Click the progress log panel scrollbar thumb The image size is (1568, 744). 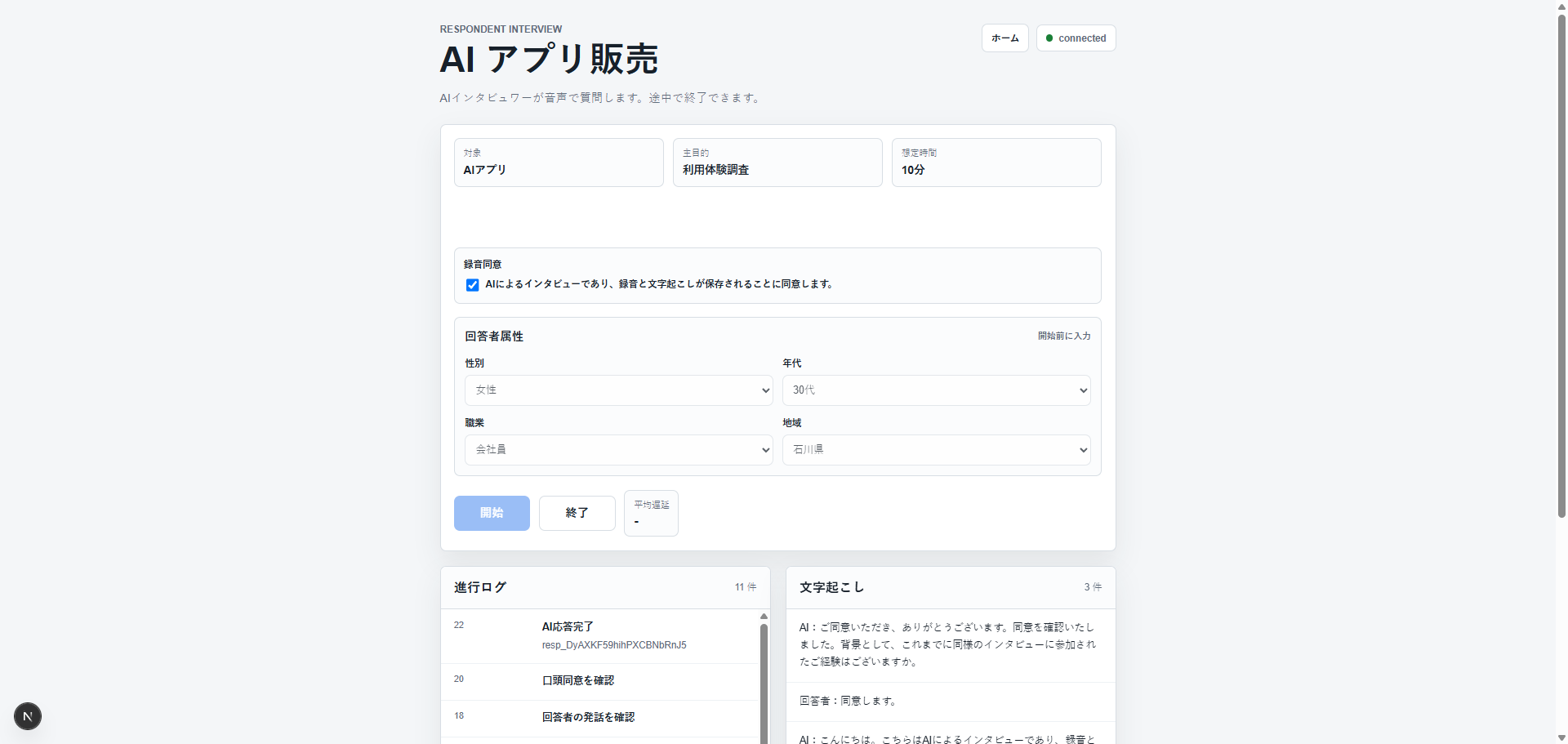pyautogui.click(x=764, y=683)
